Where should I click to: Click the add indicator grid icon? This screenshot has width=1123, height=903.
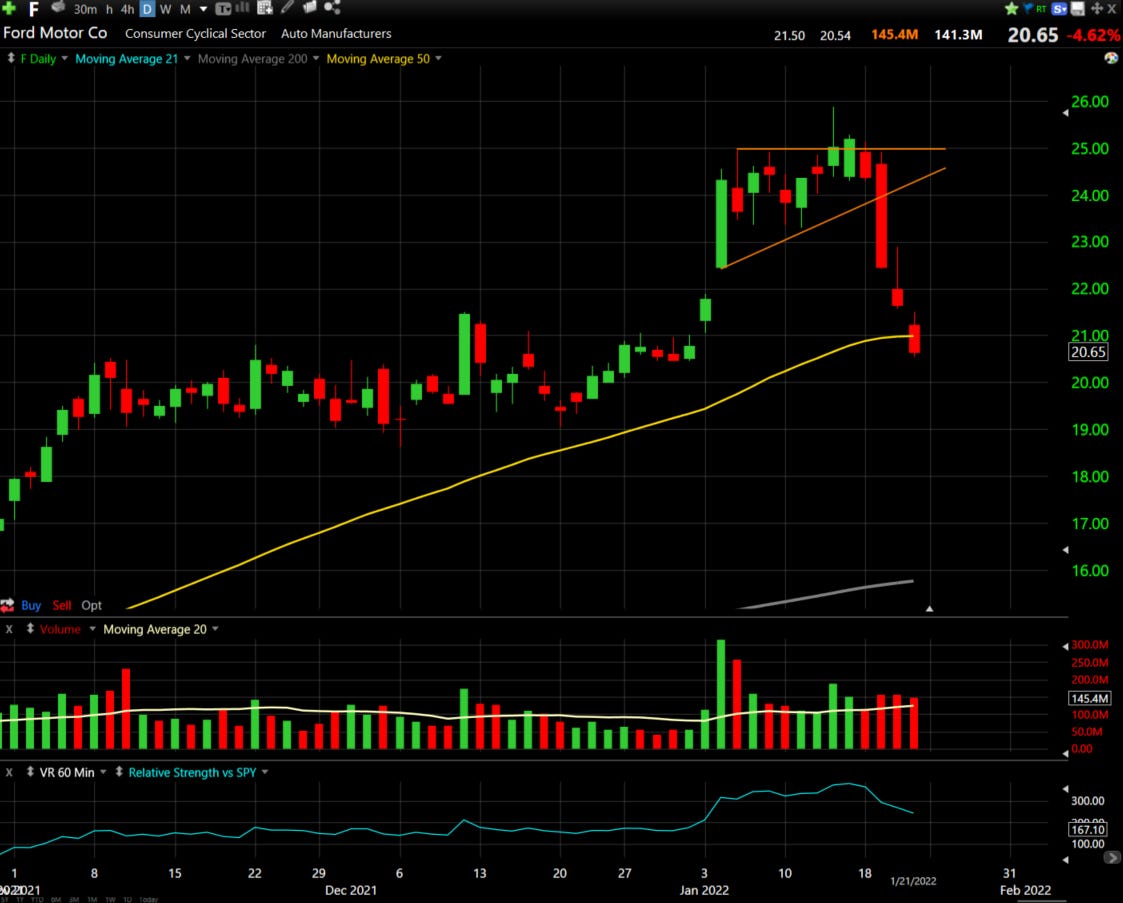pyautogui.click(x=265, y=8)
